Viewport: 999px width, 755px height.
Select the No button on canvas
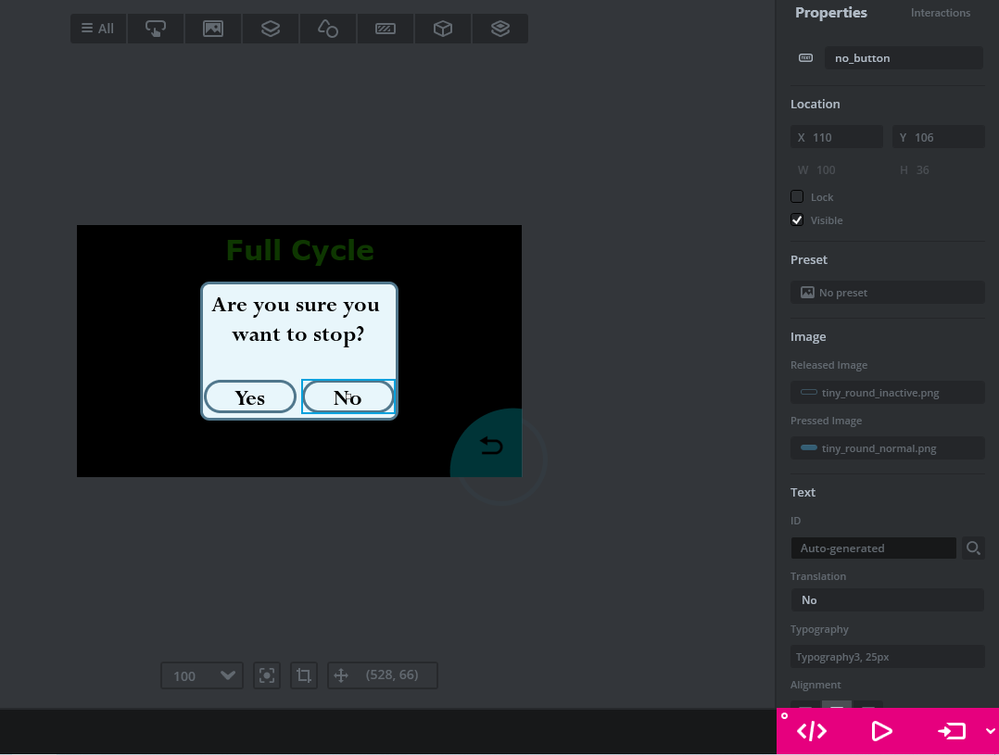[348, 397]
